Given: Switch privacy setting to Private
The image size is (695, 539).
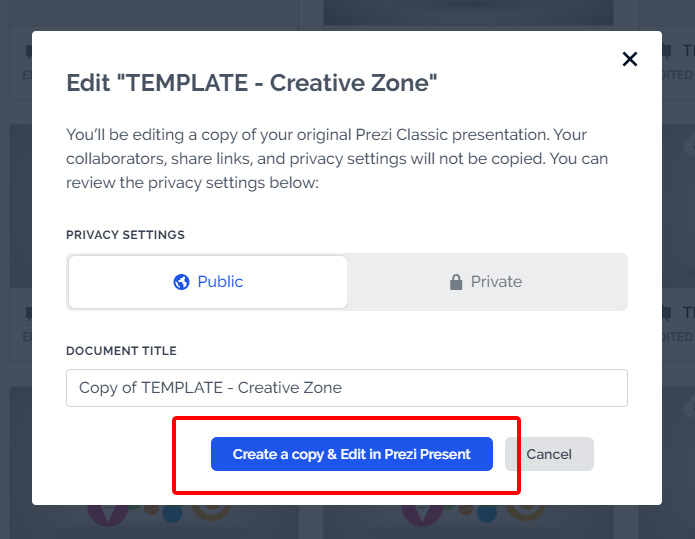Looking at the screenshot, I should [x=487, y=282].
